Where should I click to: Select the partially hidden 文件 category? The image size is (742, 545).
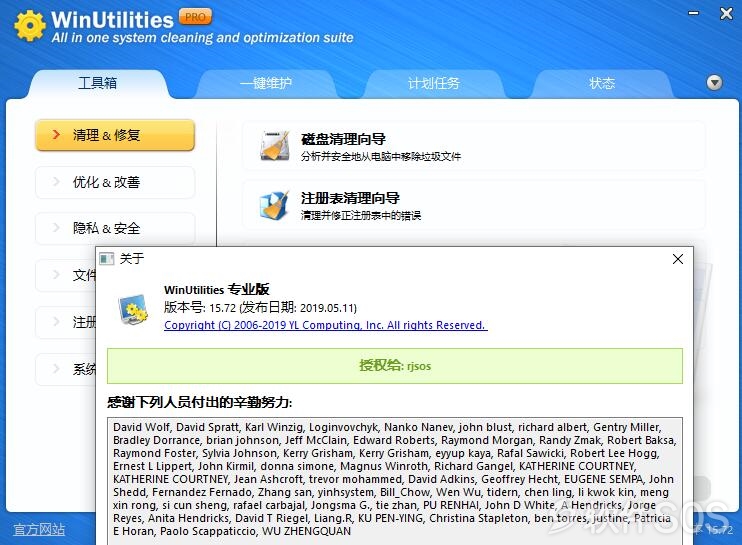click(66, 275)
